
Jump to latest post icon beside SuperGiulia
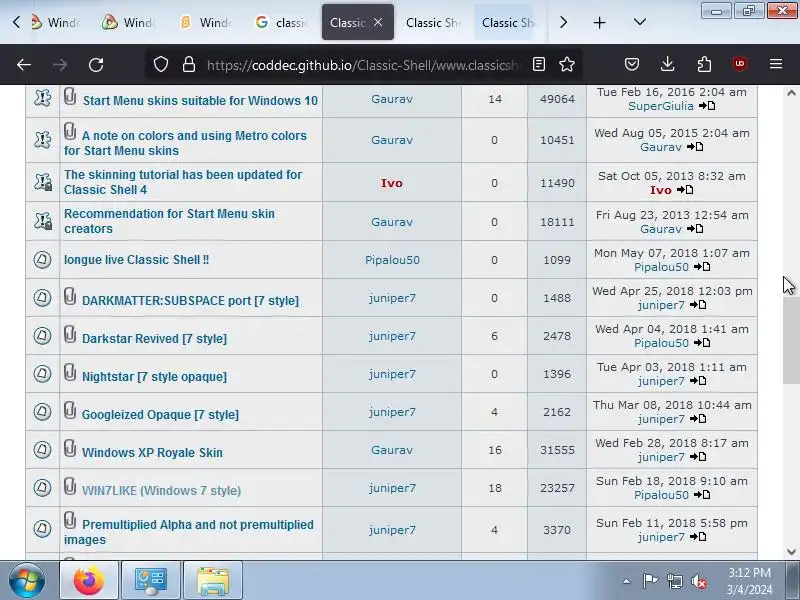707,106
